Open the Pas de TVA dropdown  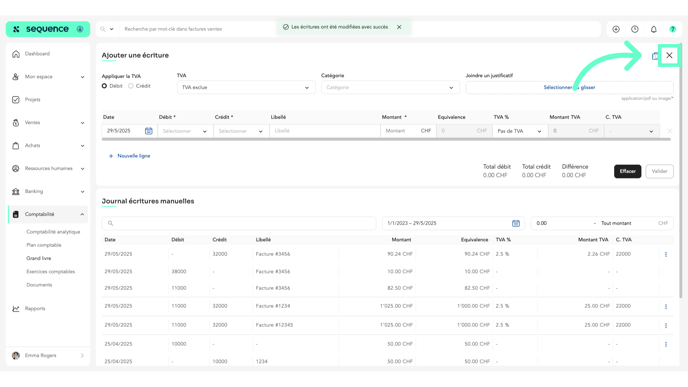tap(520, 131)
